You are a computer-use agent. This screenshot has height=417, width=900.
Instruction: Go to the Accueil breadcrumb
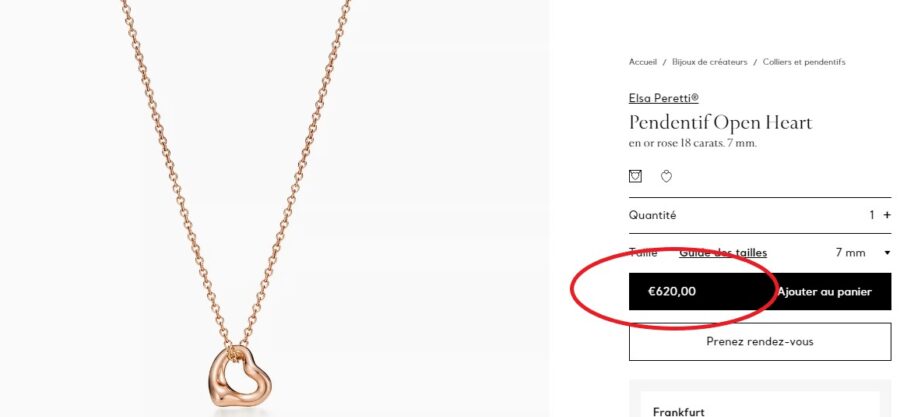click(x=642, y=62)
